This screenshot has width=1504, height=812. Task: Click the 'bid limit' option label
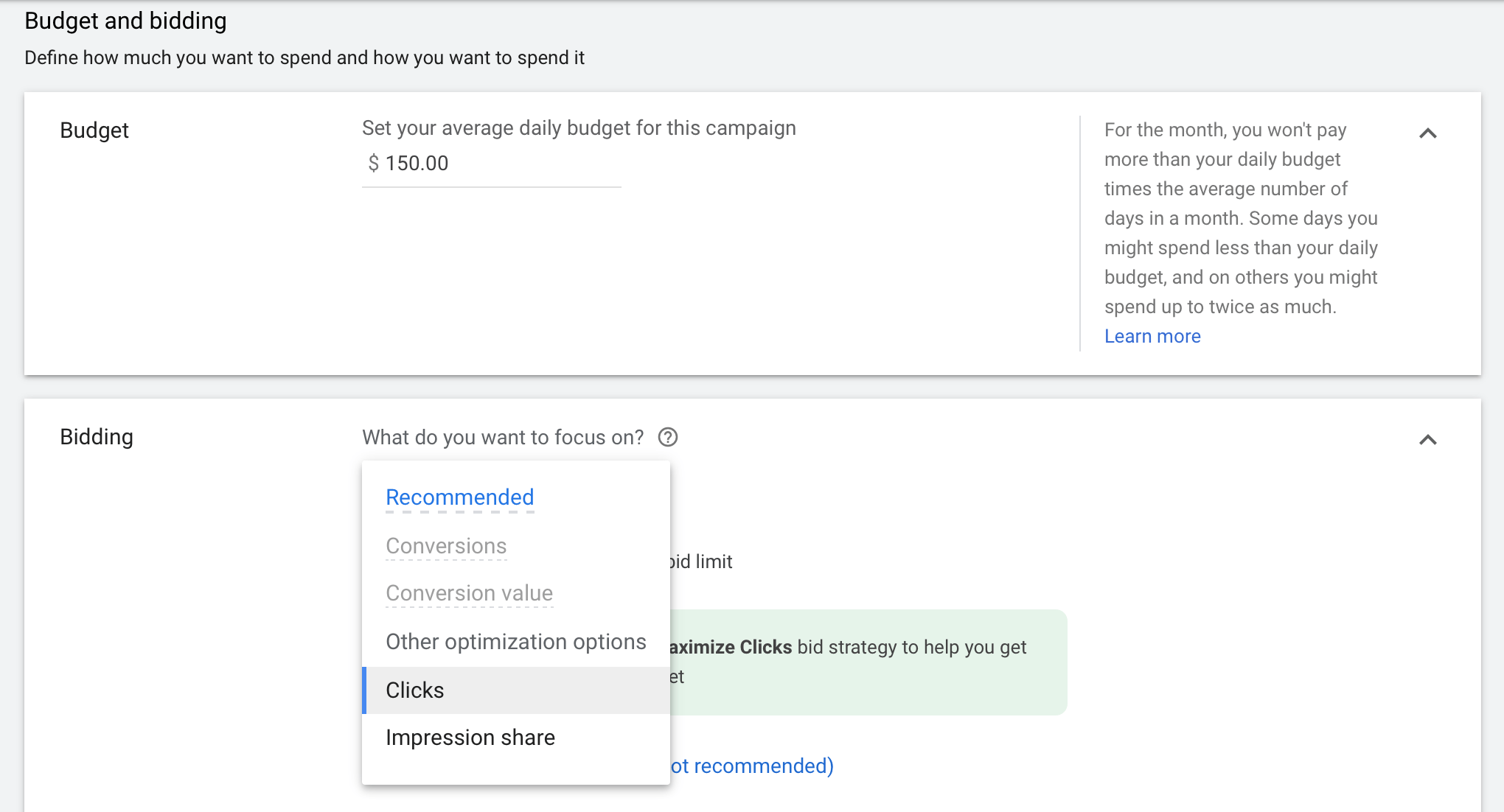700,562
